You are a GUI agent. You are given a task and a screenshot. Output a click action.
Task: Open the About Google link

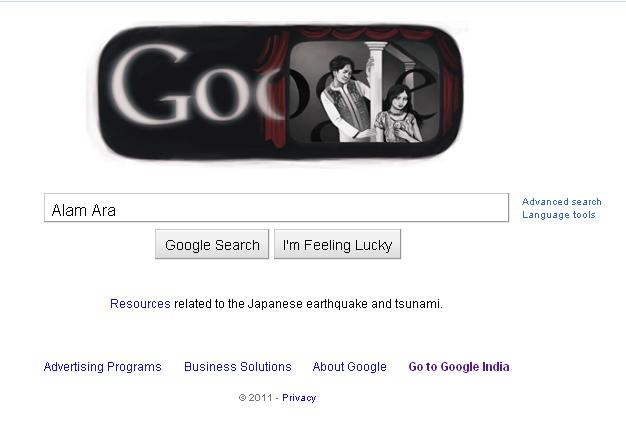(349, 367)
